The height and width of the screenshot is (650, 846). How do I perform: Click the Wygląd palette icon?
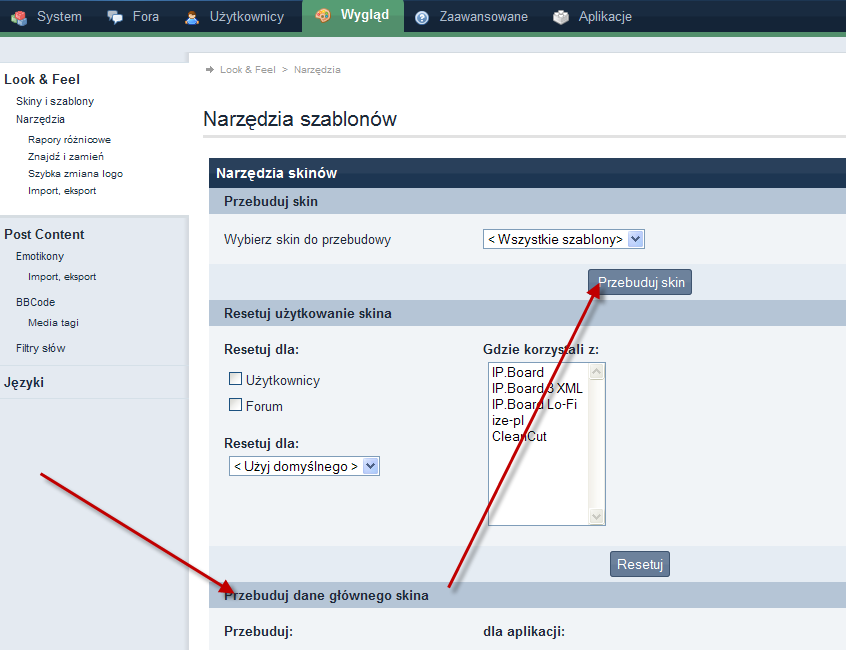click(x=322, y=16)
